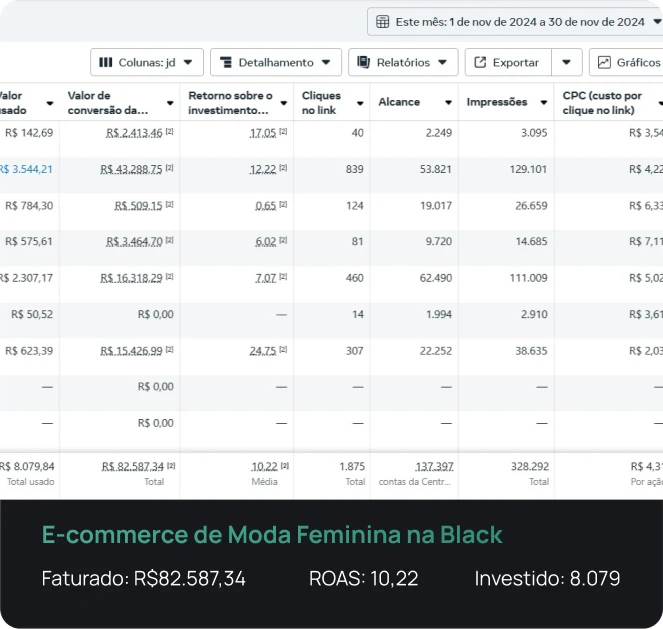Select the "Cliques no link" column header
This screenshot has width=663, height=629.
tap(322, 103)
